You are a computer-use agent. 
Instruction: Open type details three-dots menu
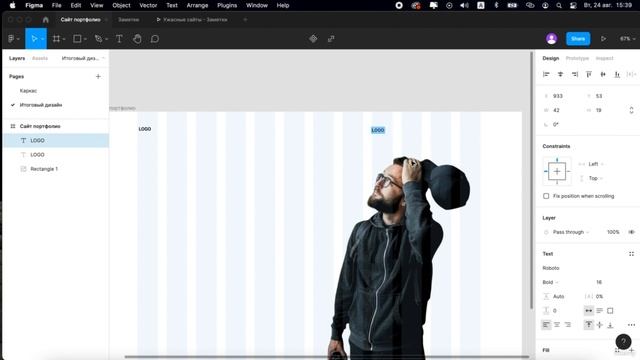click(631, 325)
